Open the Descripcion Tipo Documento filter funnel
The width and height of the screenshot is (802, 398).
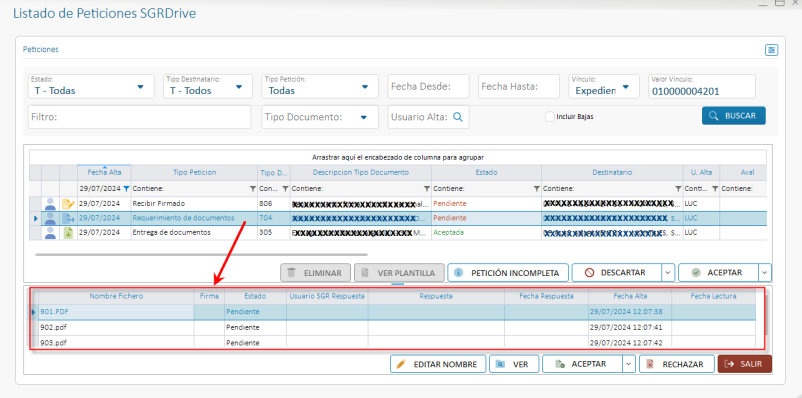427,189
